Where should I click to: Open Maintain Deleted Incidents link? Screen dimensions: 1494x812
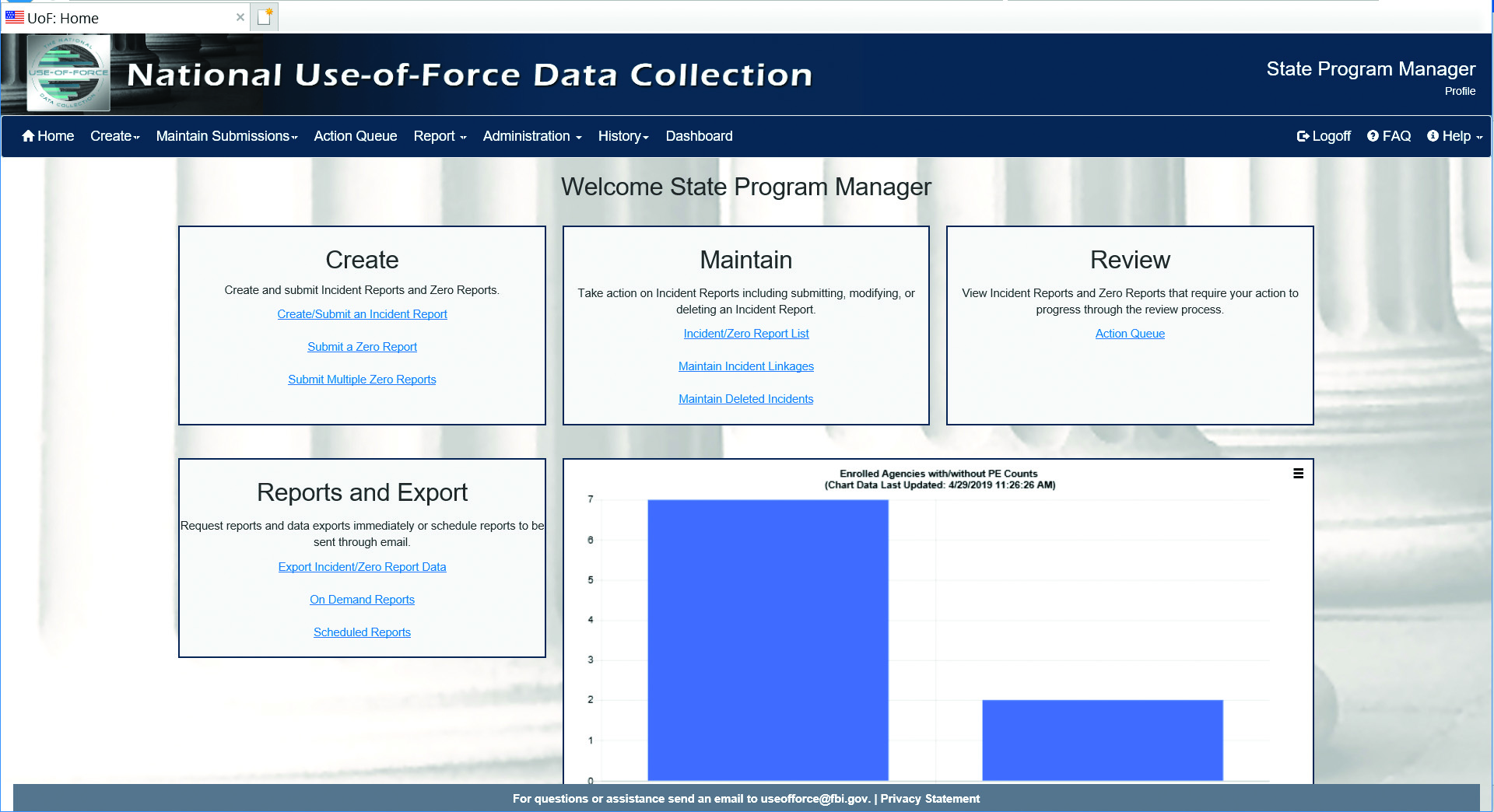pyautogui.click(x=745, y=399)
